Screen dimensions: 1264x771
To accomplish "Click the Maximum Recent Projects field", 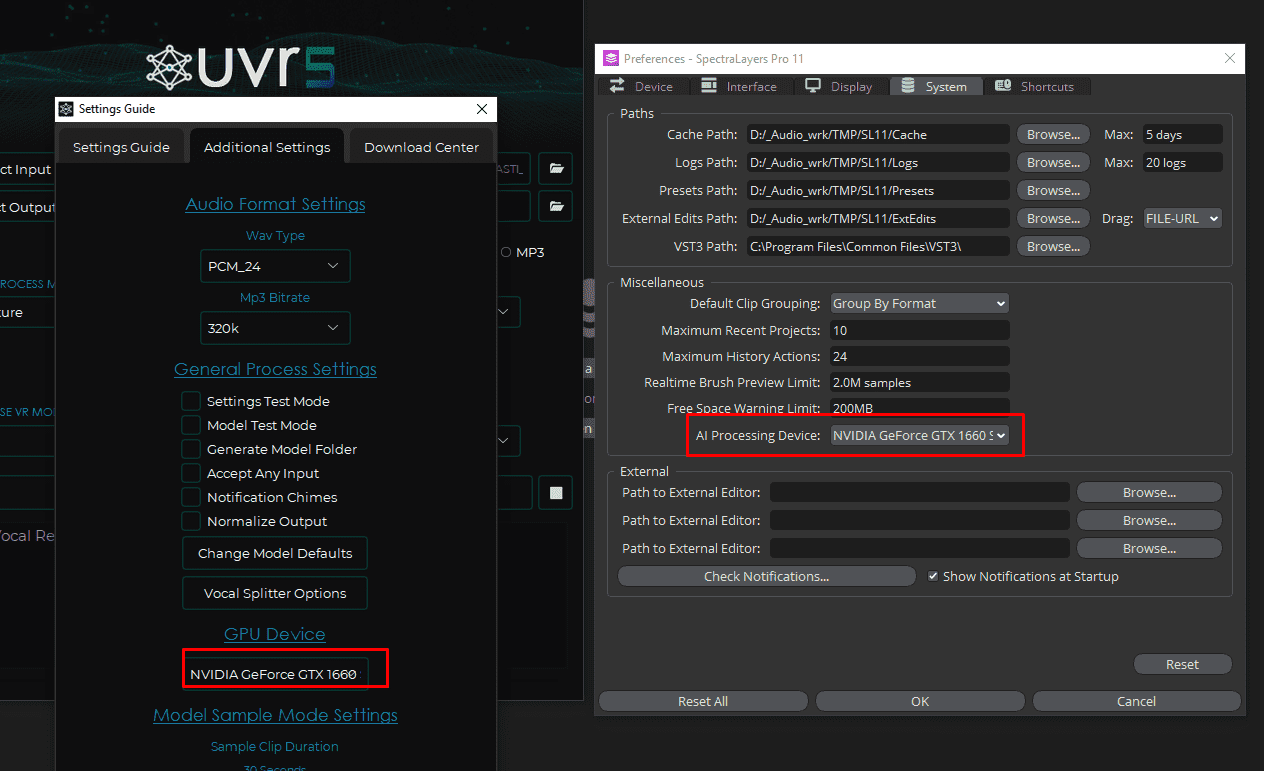I will tap(919, 330).
